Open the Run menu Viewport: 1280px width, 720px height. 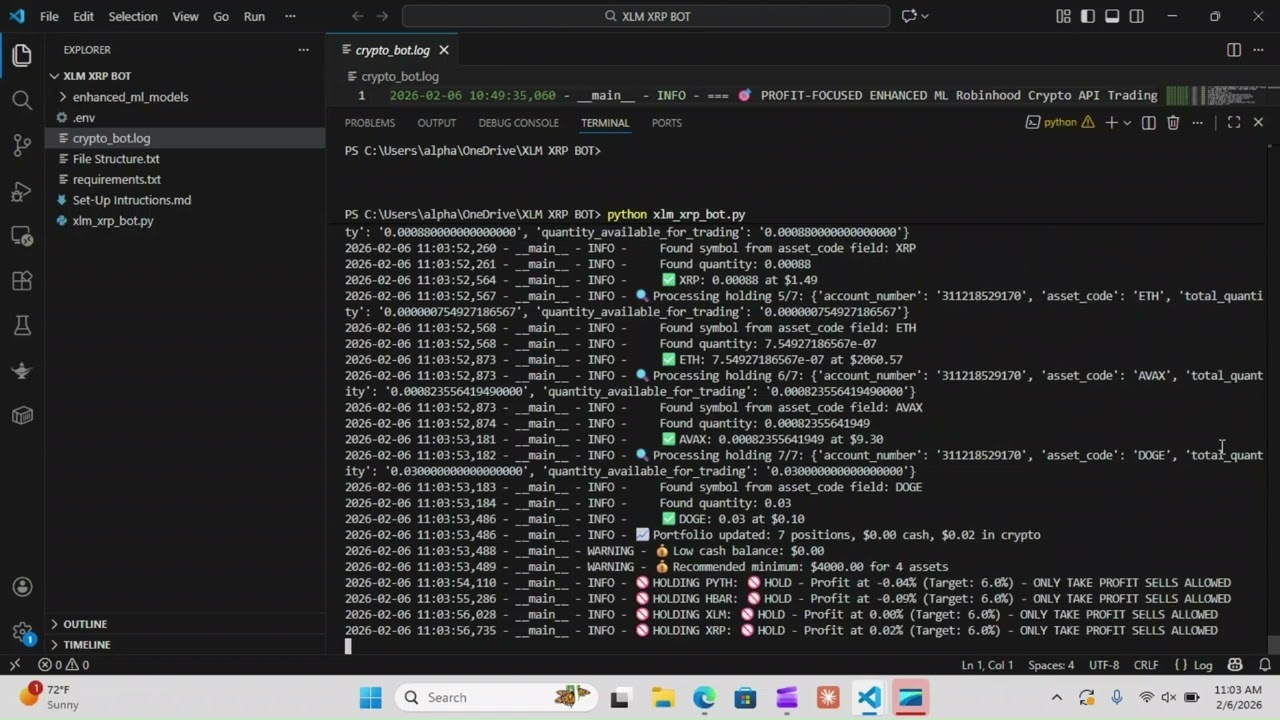click(x=254, y=16)
